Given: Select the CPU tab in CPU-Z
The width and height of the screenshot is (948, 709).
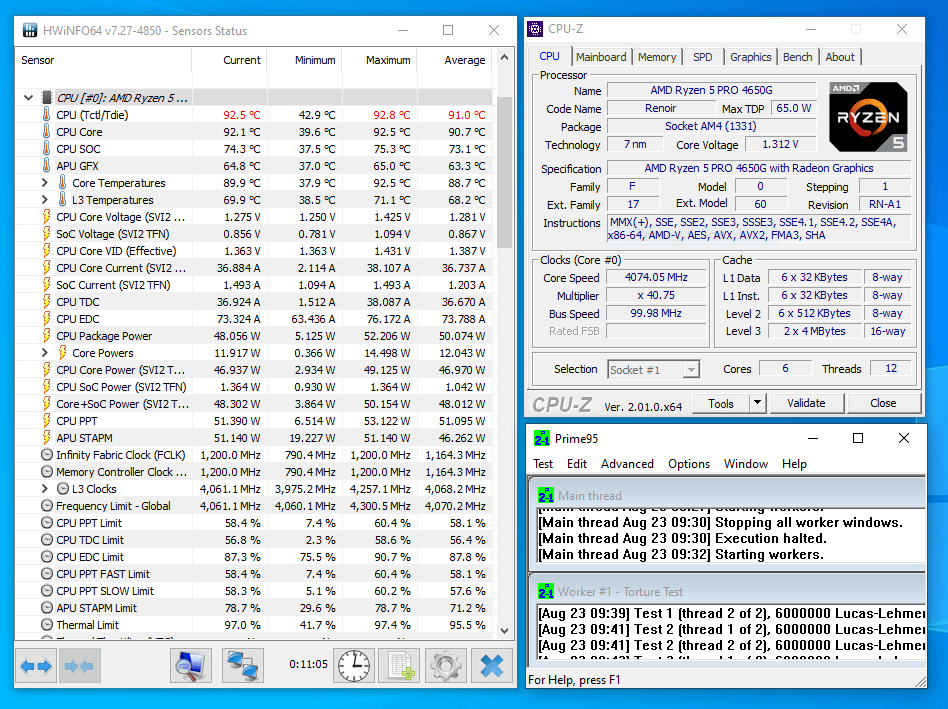Looking at the screenshot, I should (x=549, y=56).
